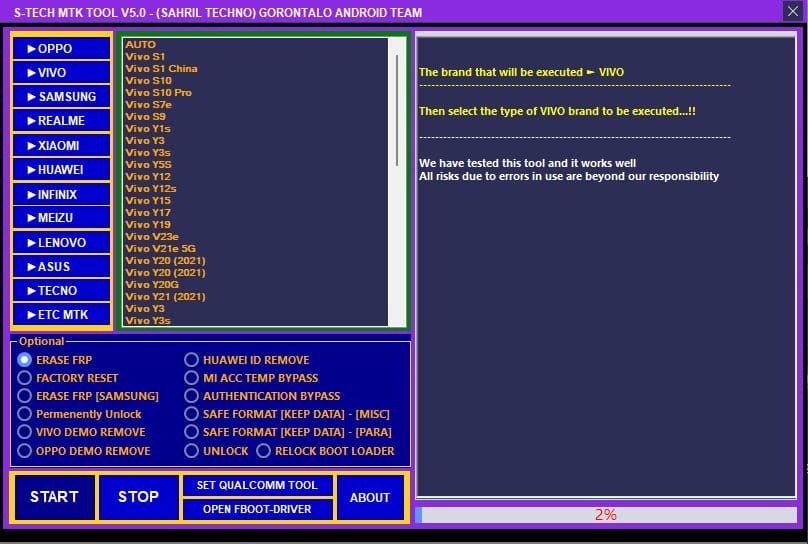This screenshot has width=808, height=544.
Task: Select the VIVO brand button
Action: click(x=61, y=73)
